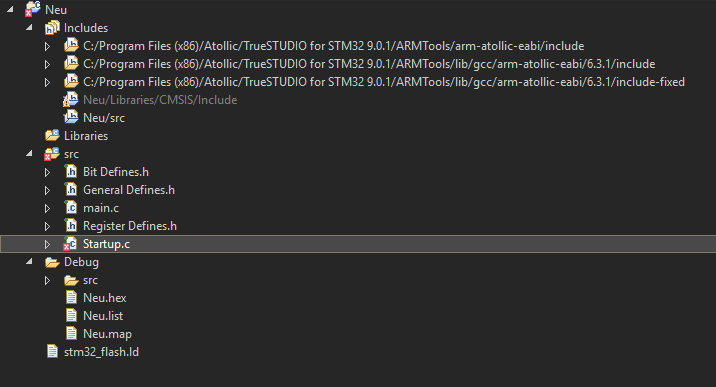
Task: Select the Neu/src include path entry
Action: pos(104,118)
